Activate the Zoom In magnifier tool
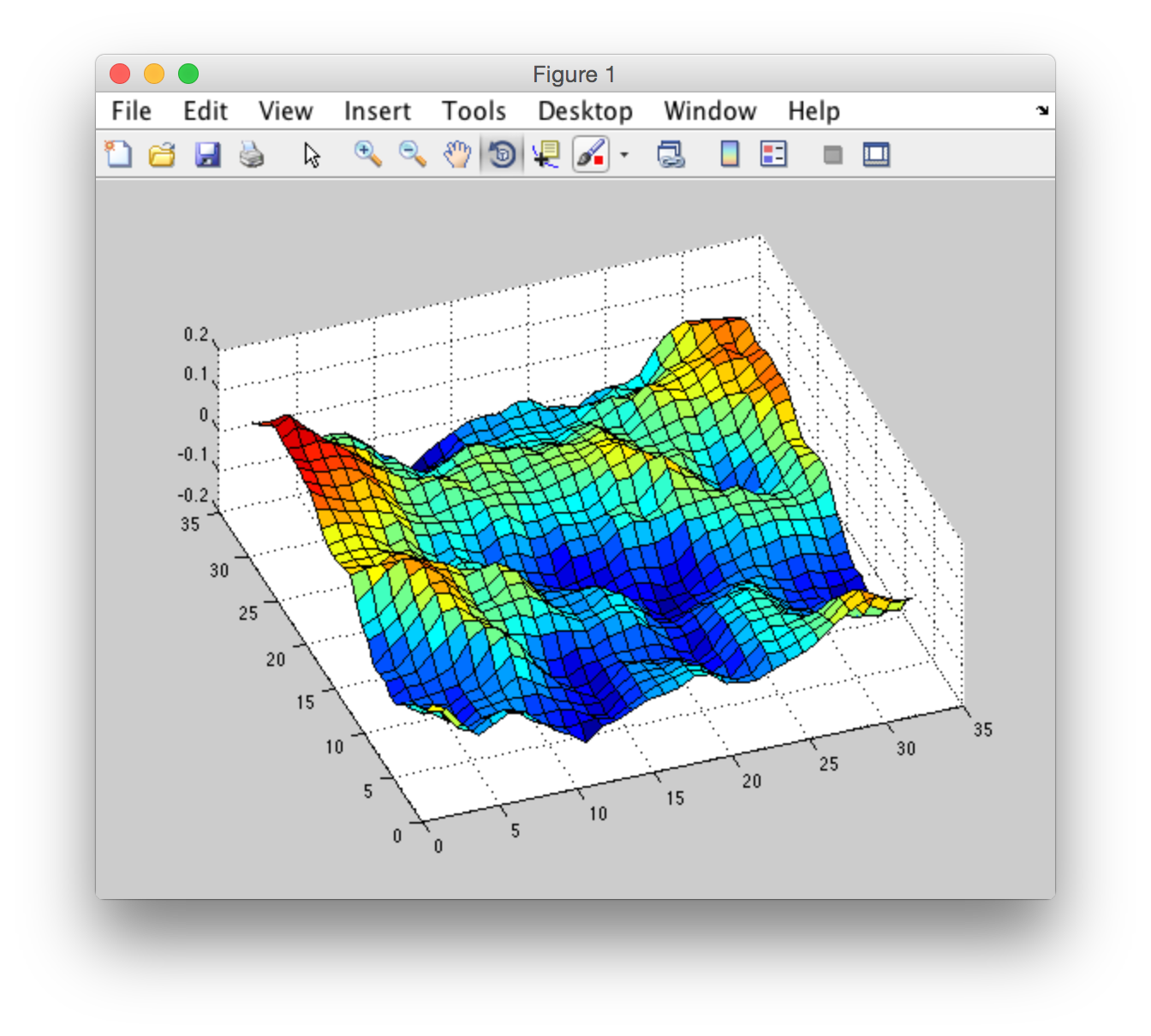The width and height of the screenshot is (1151, 1036). point(368,154)
